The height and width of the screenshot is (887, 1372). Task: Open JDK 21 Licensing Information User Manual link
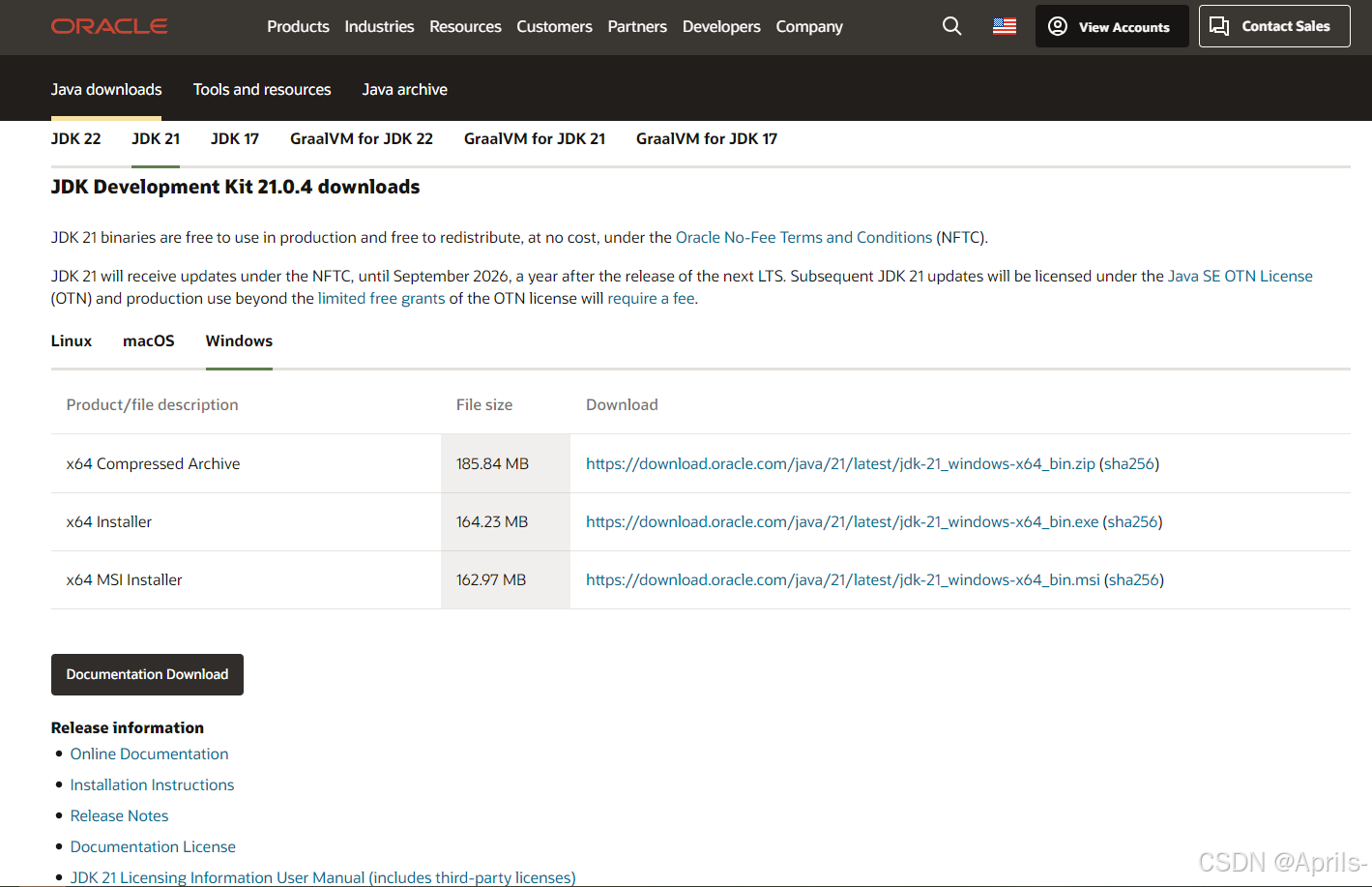(x=323, y=877)
